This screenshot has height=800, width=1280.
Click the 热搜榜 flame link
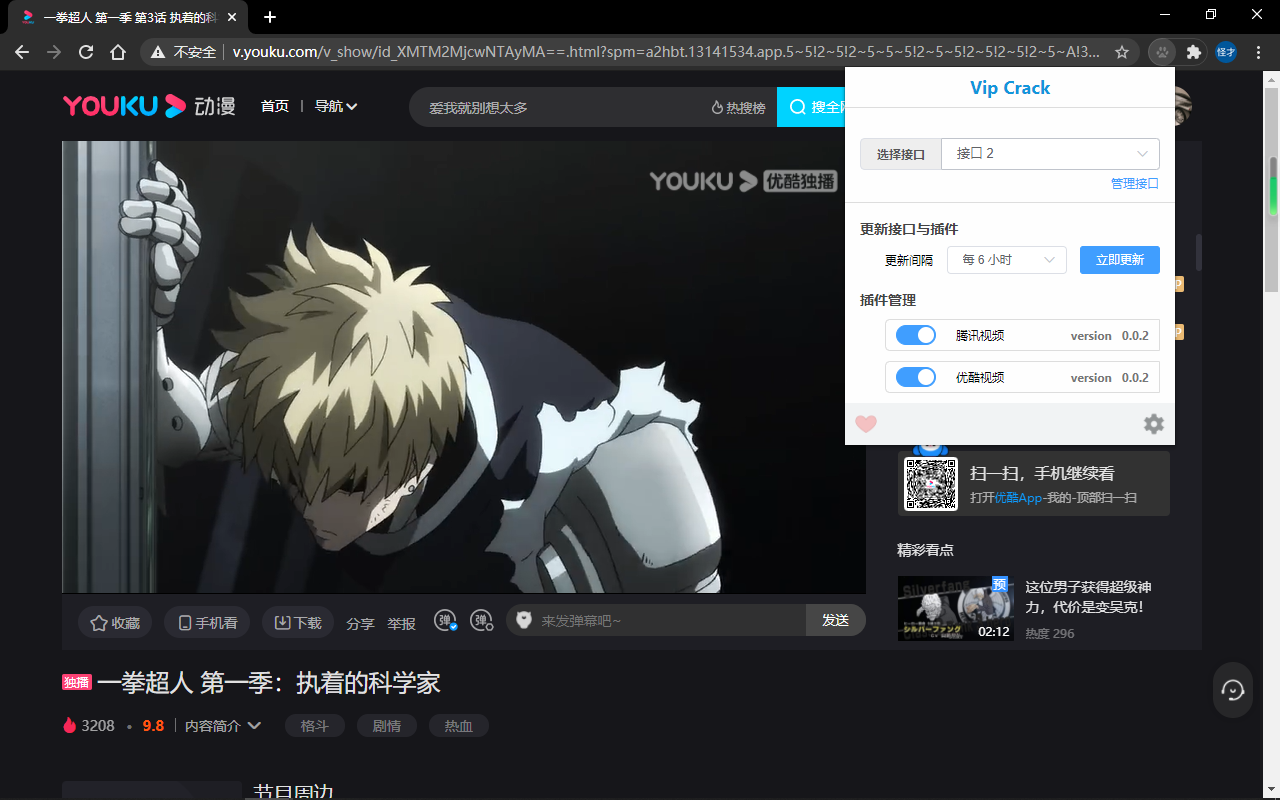pyautogui.click(x=738, y=108)
